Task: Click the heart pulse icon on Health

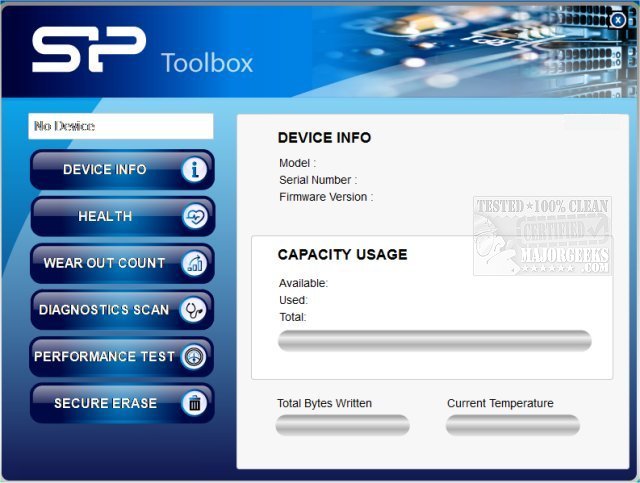Action: pos(194,216)
